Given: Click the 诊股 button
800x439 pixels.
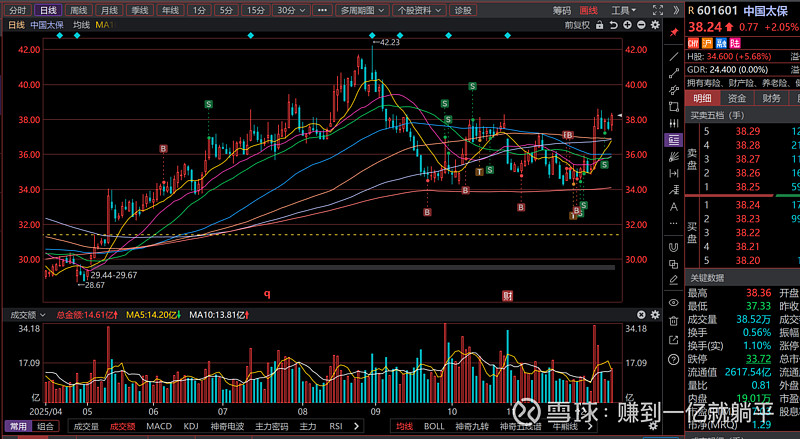Looking at the screenshot, I should pyautogui.click(x=461, y=9).
